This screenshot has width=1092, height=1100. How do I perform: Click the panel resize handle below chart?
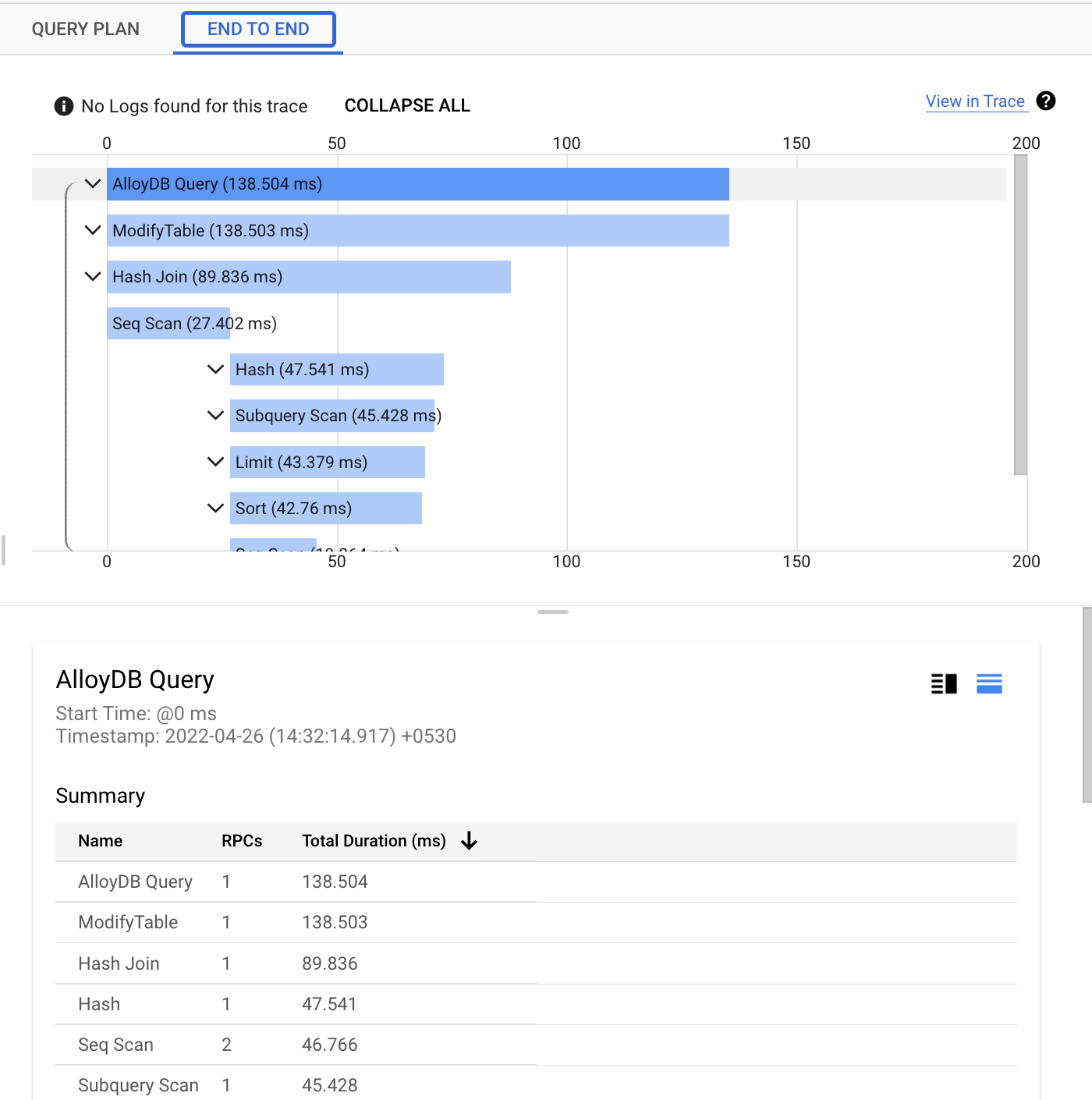(553, 612)
